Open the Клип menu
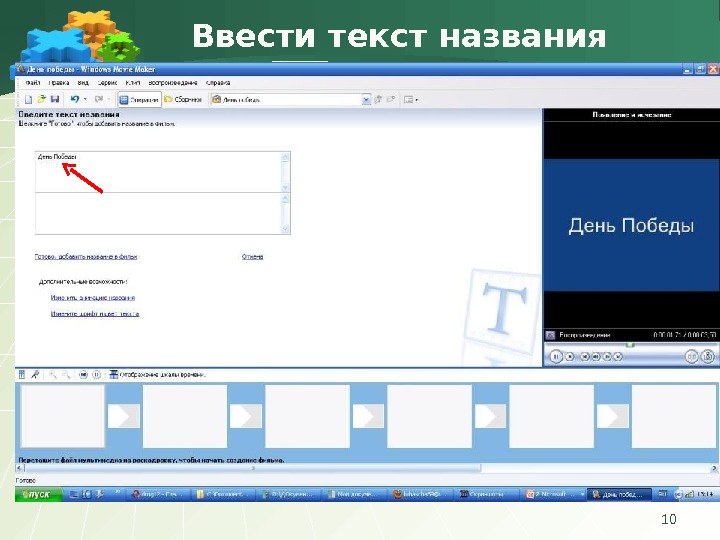 point(133,83)
